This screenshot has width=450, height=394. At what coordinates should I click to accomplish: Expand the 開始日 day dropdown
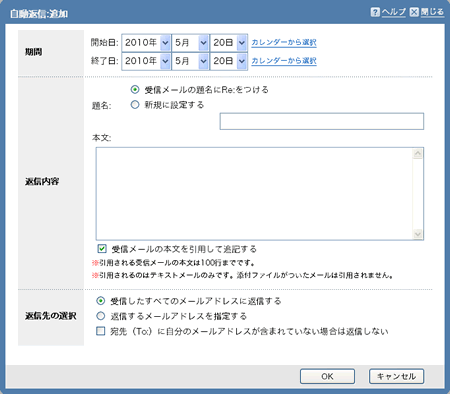coord(229,43)
